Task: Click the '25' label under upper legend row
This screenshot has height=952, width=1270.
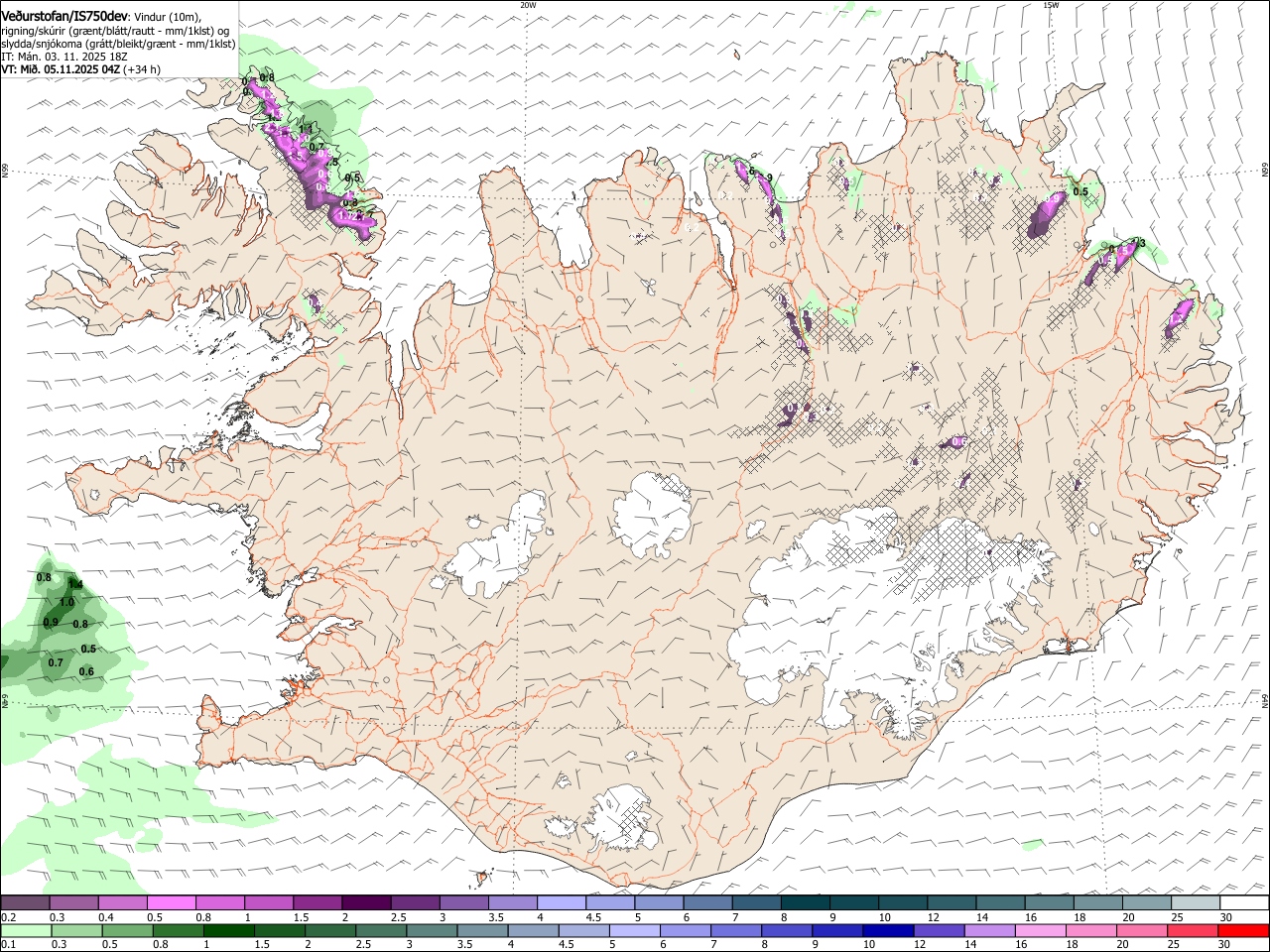Action: 1177,917
